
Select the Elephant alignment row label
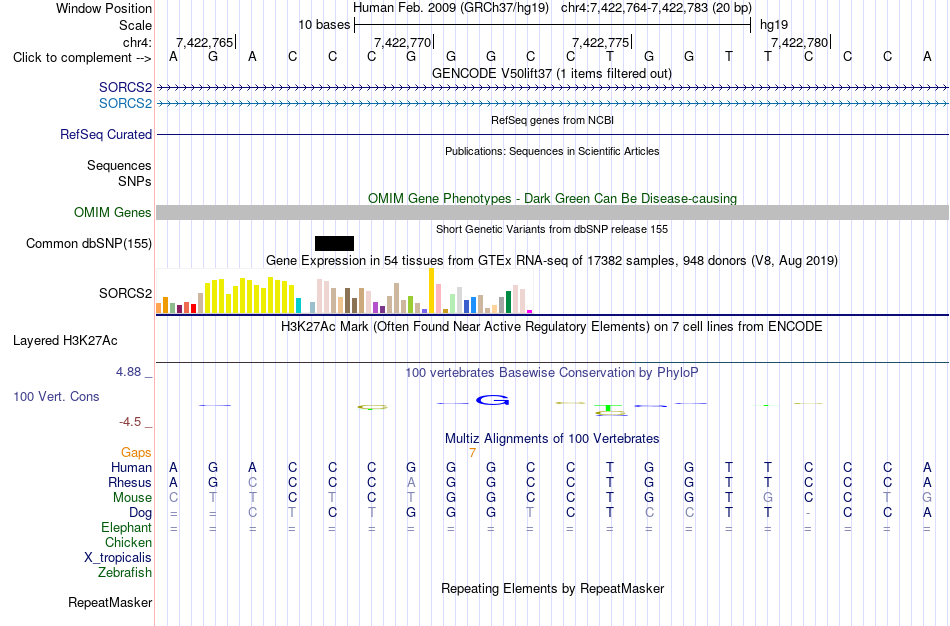click(127, 528)
